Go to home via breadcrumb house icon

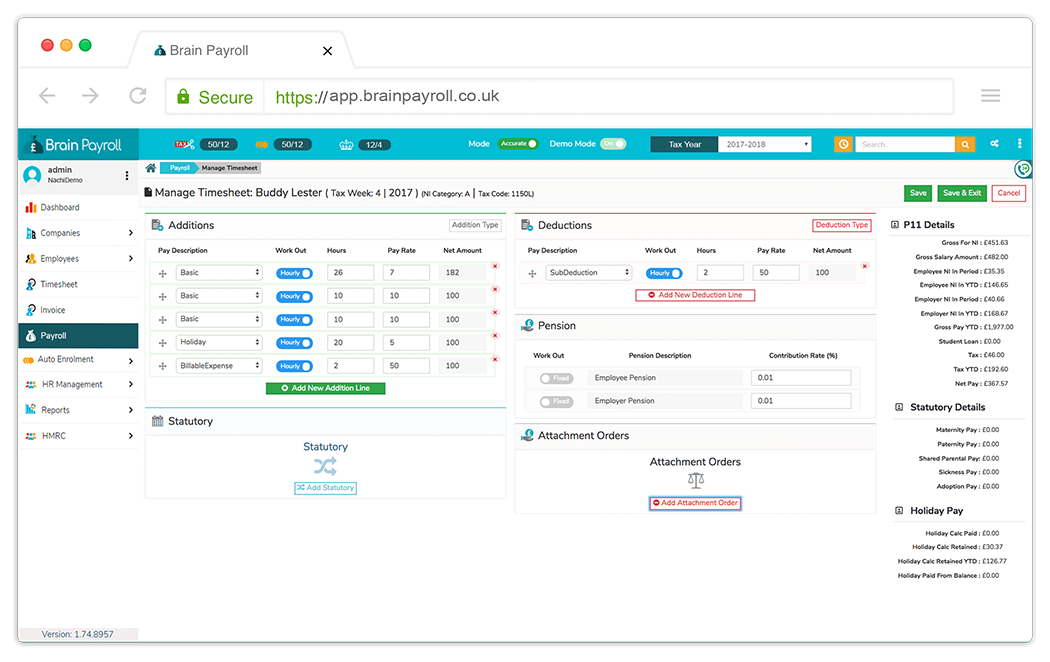coord(151,168)
